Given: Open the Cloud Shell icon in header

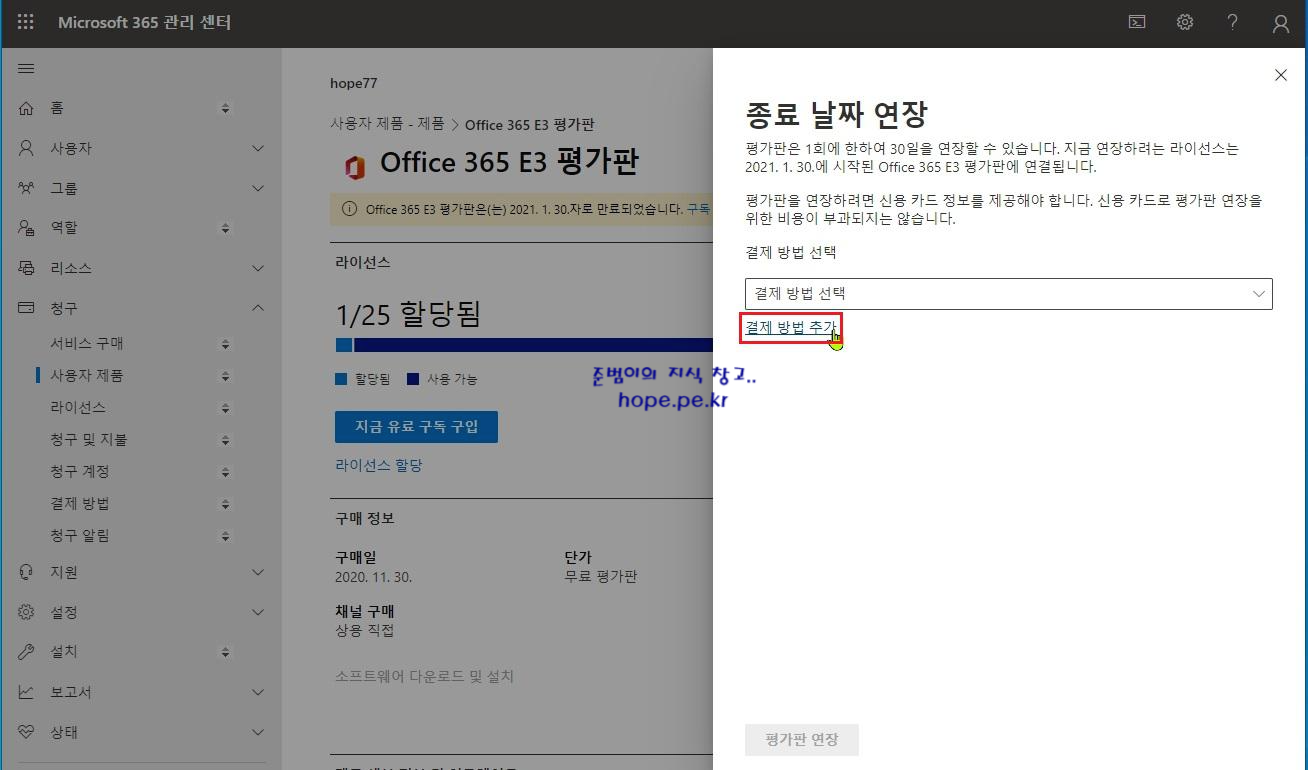Looking at the screenshot, I should tap(1137, 22).
